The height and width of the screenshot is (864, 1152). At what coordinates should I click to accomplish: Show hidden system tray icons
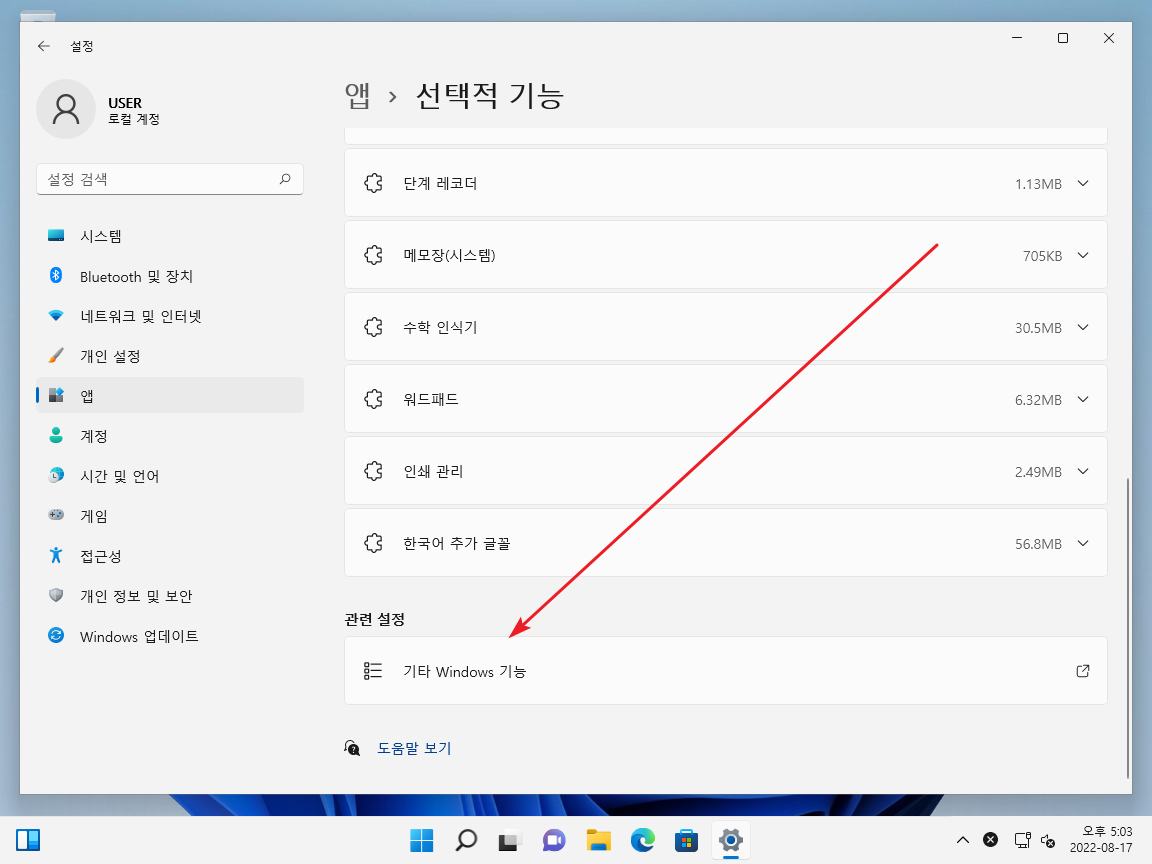[x=962, y=840]
